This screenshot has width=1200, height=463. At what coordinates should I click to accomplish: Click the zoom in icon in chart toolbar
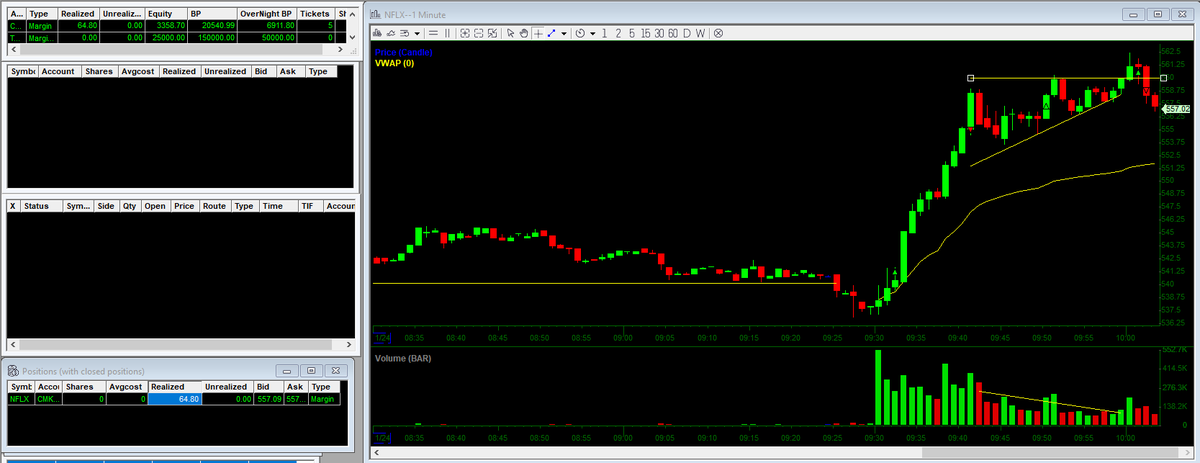click(x=464, y=33)
